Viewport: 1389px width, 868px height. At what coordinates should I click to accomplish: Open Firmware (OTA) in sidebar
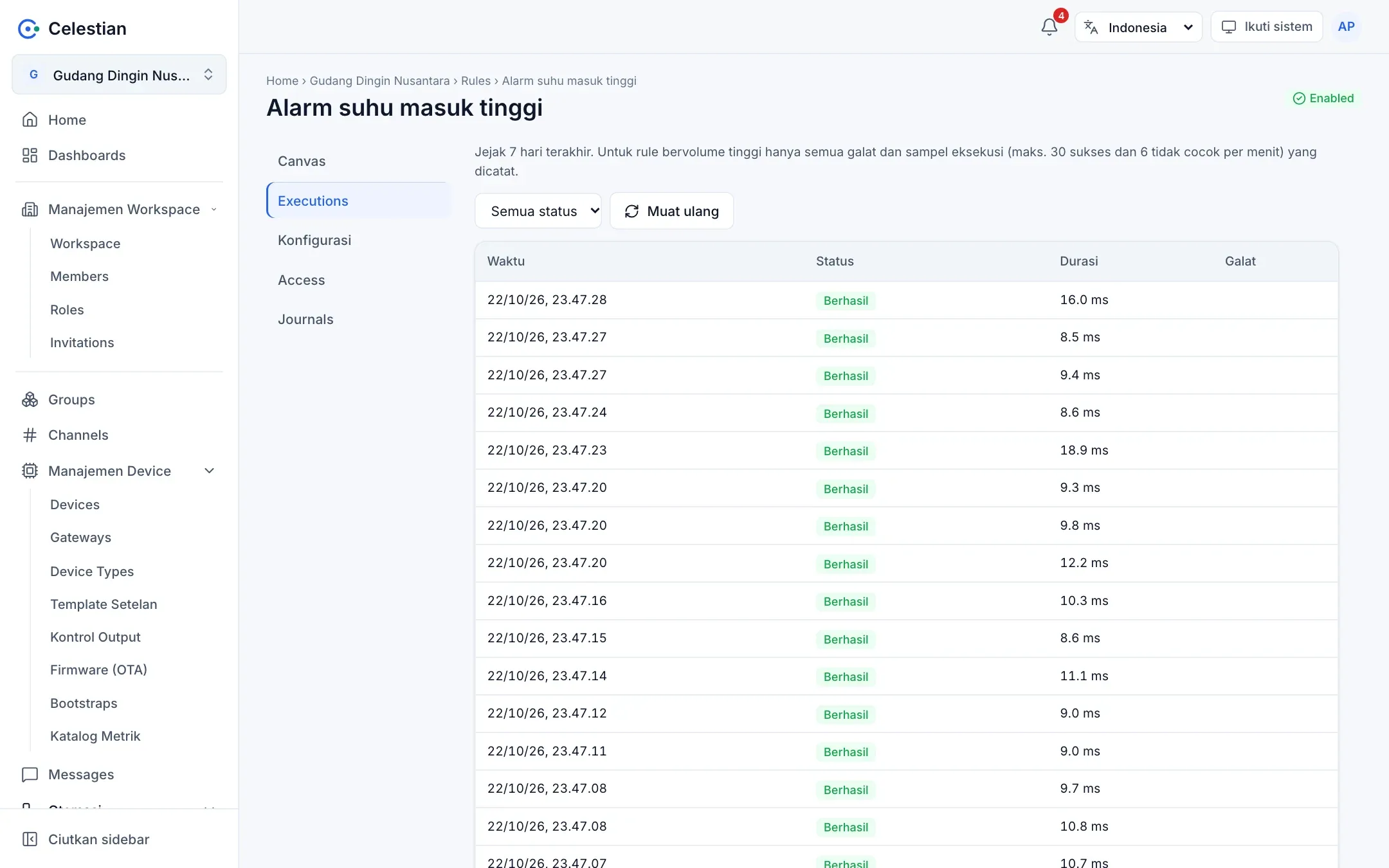pos(98,670)
